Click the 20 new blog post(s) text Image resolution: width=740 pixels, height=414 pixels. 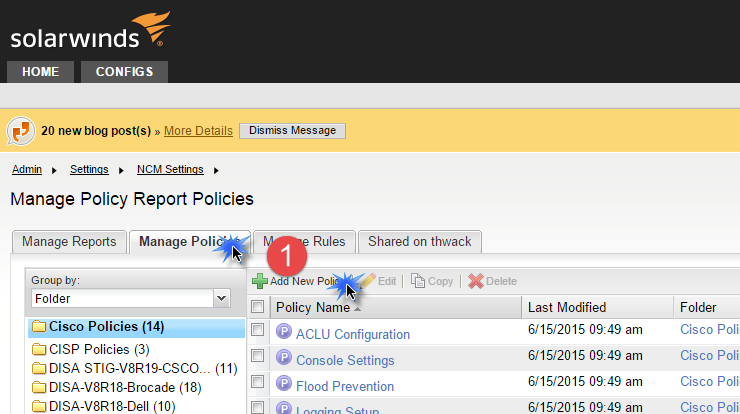[x=96, y=131]
